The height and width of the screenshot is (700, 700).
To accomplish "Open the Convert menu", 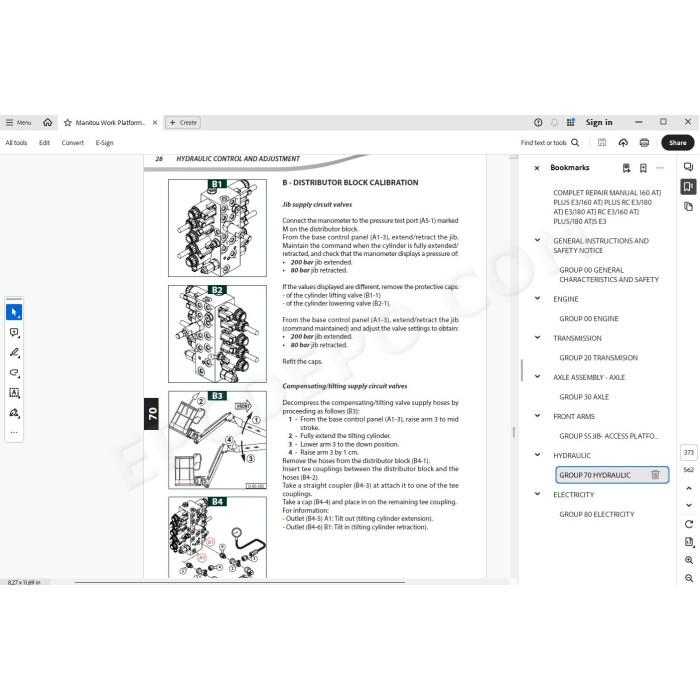I will 72,143.
